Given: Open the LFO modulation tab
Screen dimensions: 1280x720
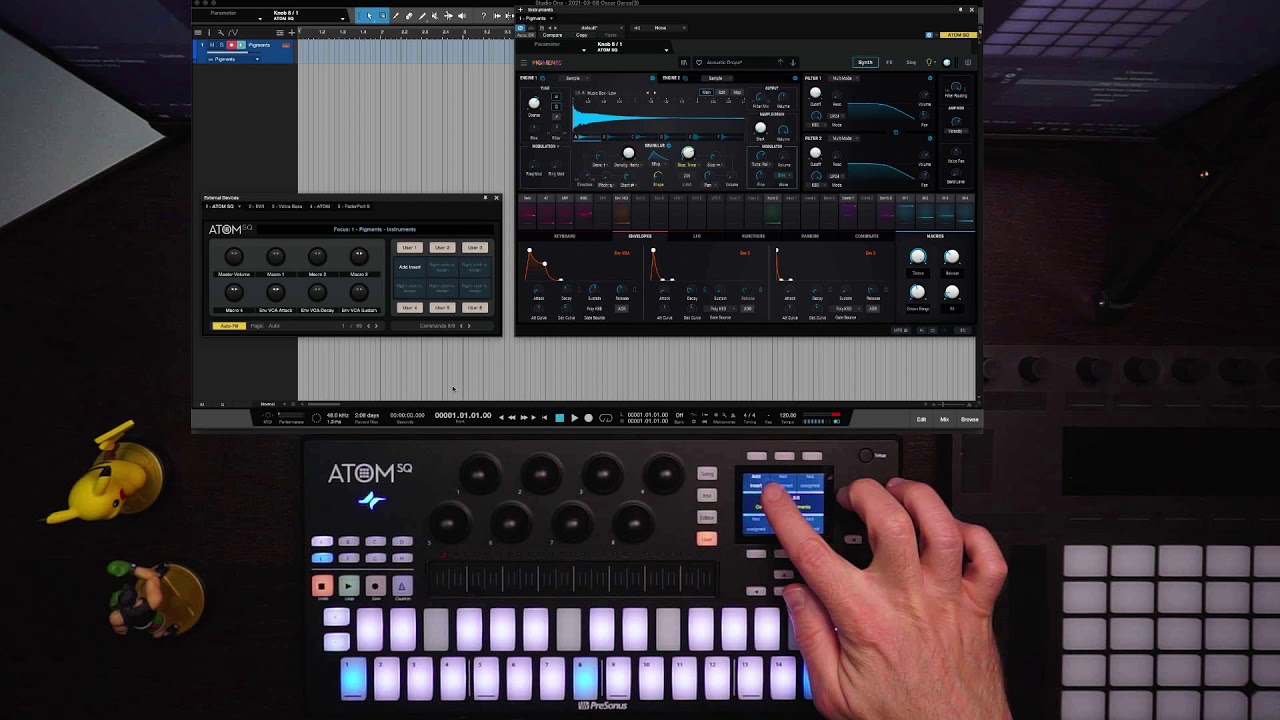Looking at the screenshot, I should tap(697, 236).
